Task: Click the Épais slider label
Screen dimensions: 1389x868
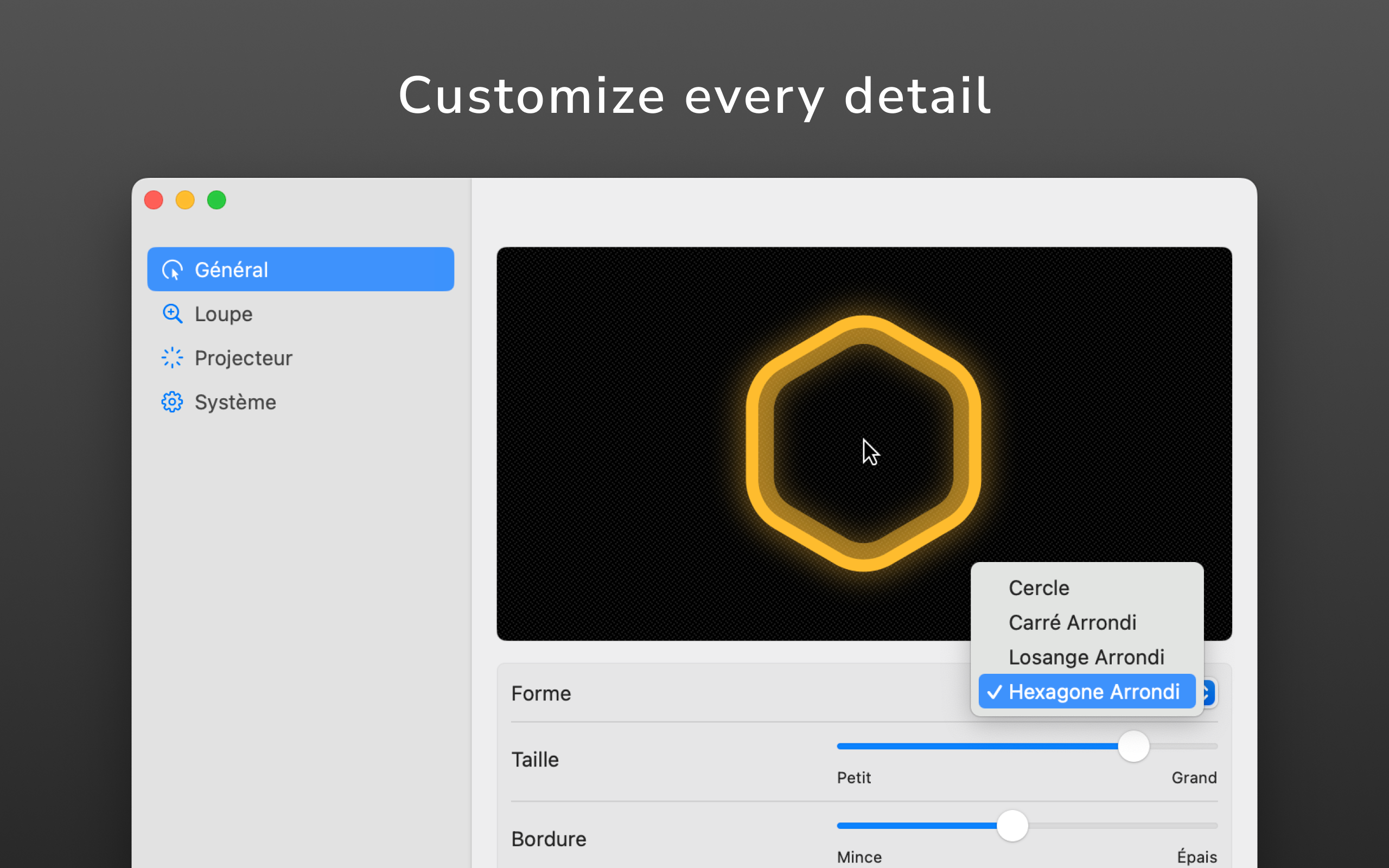Action: (x=1197, y=857)
